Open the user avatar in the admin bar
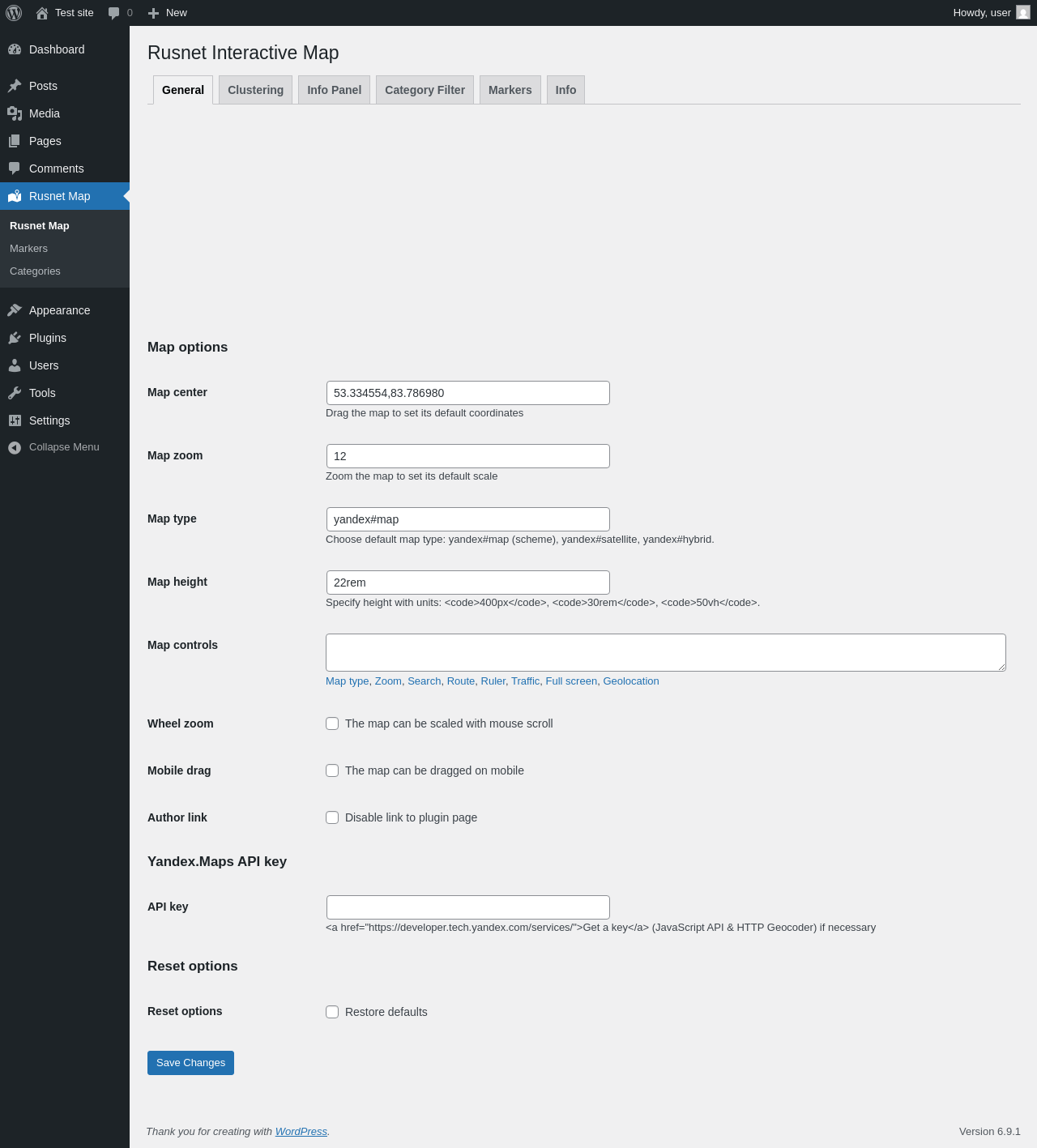 [1023, 13]
